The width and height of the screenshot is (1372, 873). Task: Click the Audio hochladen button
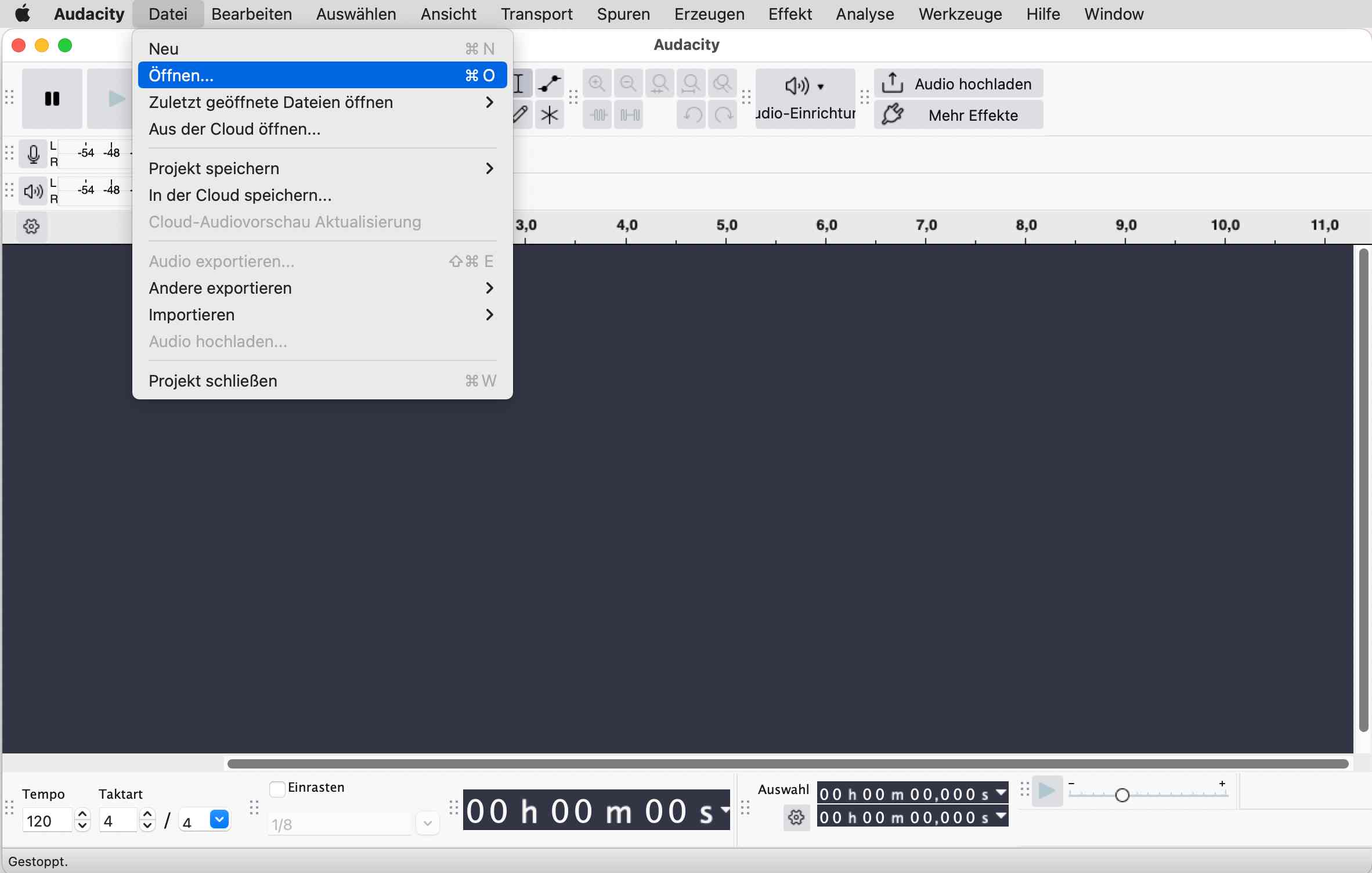pyautogui.click(x=959, y=84)
